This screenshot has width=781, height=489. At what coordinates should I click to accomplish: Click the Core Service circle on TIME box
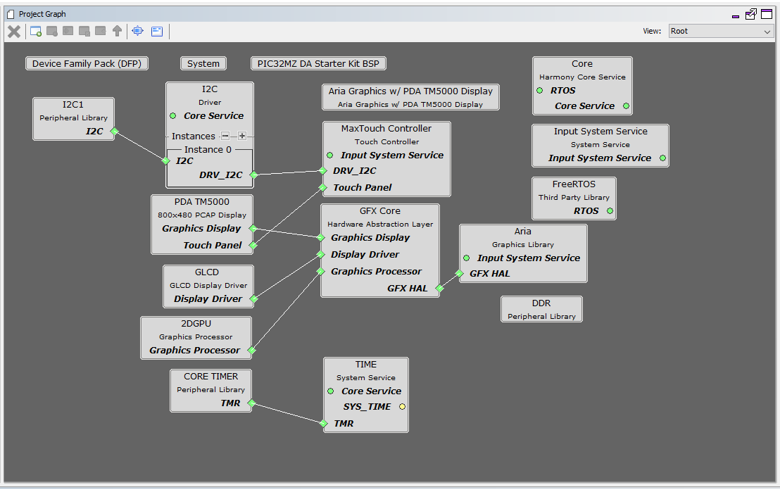point(331,391)
